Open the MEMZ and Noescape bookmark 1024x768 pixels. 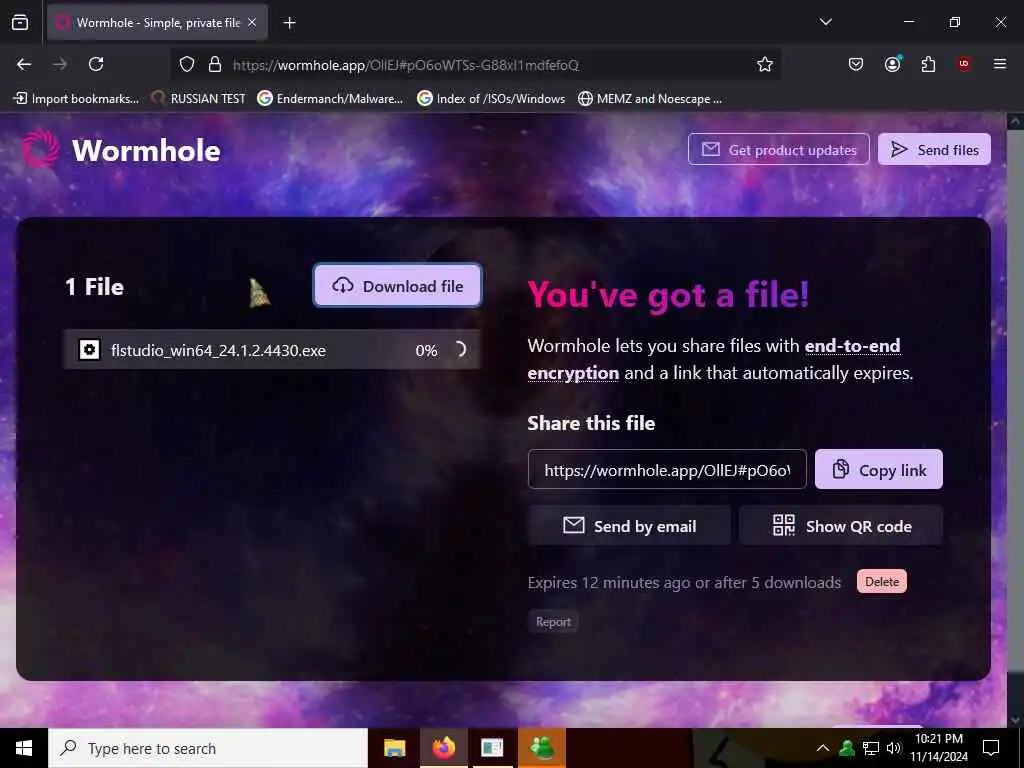(650, 99)
